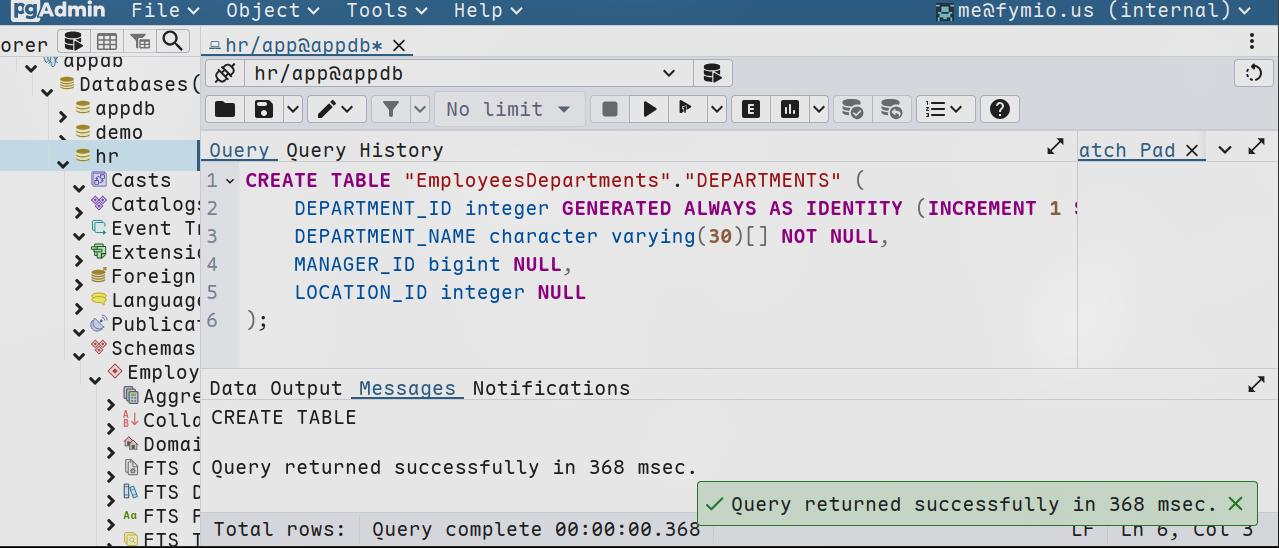Switch to the Query History tab

[364, 150]
